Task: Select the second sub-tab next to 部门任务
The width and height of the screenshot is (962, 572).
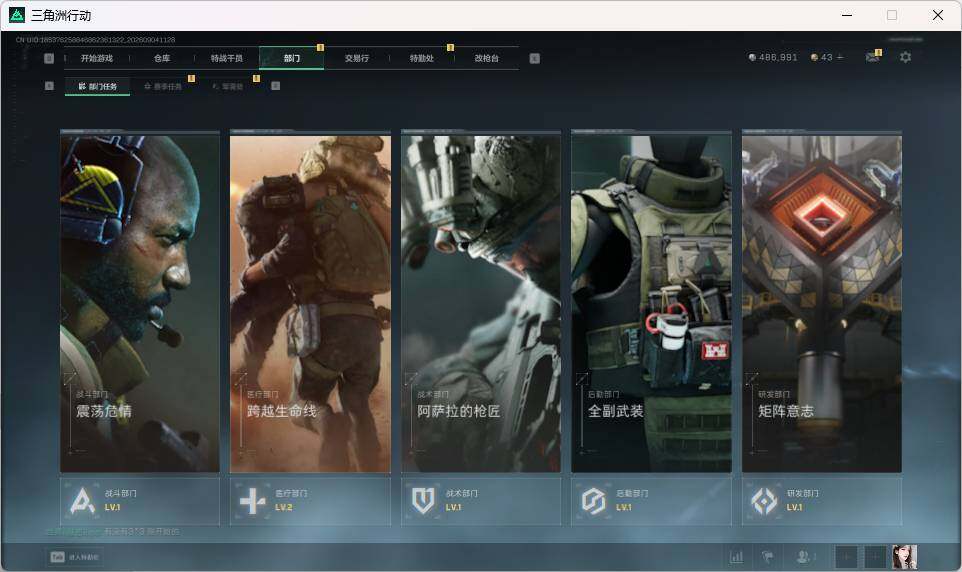Action: point(163,87)
